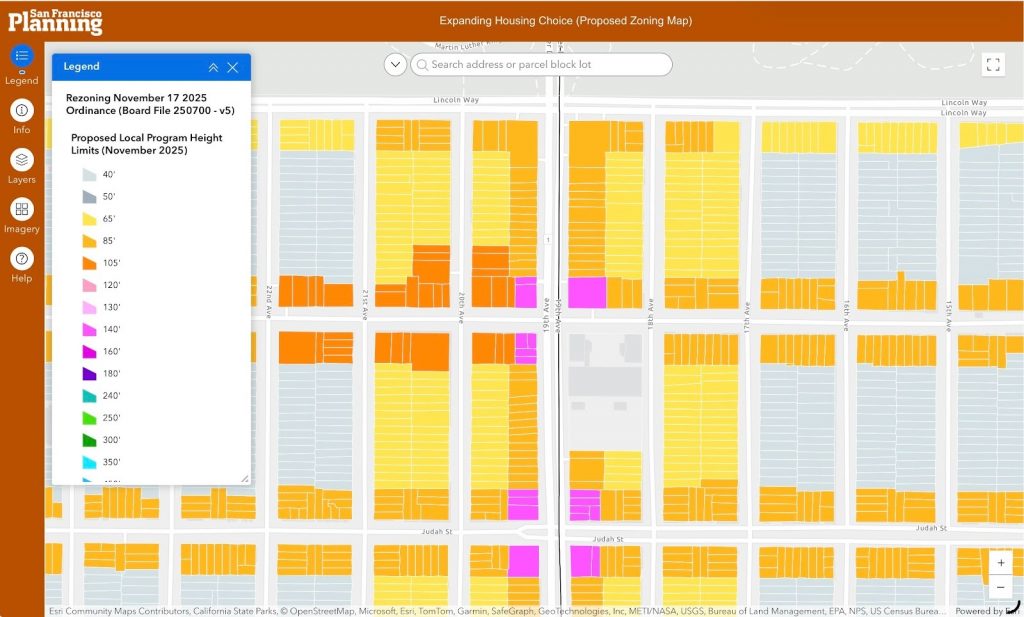The image size is (1024, 617).
Task: Zoom in on the map
Action: tap(1001, 563)
